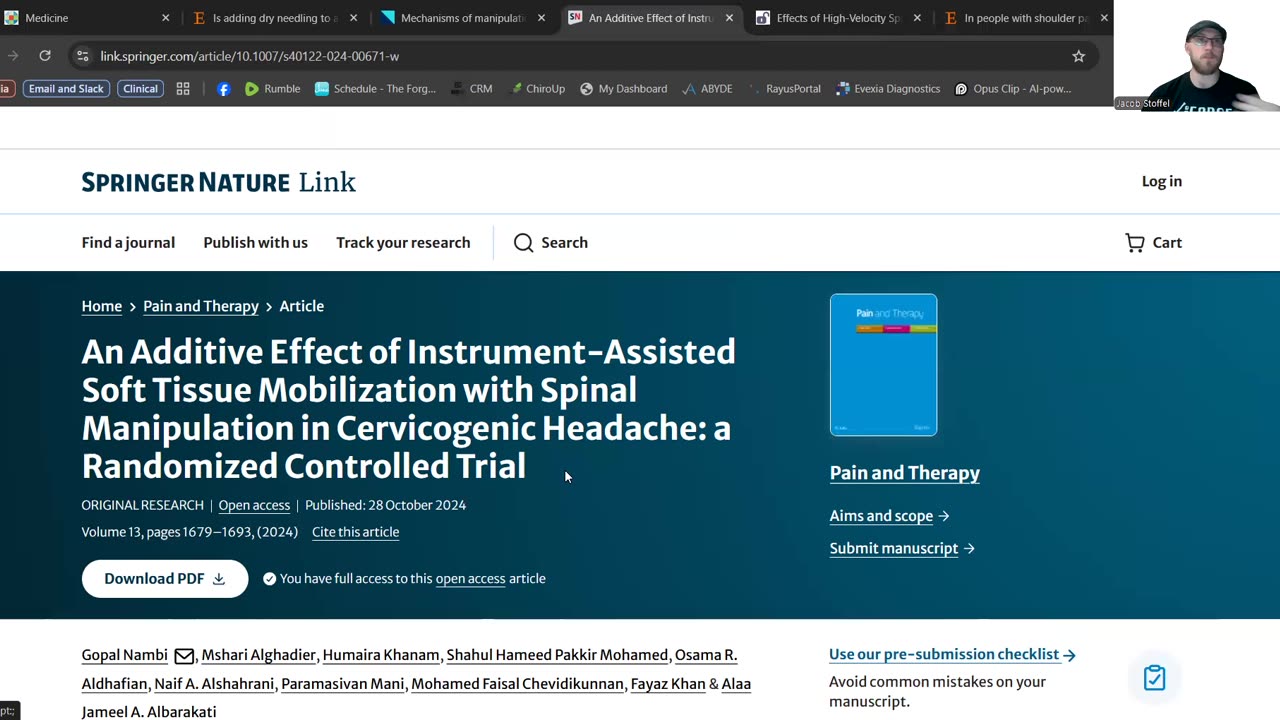Open author Humaira Khanam
The width and height of the screenshot is (1280, 720).
[x=381, y=655]
